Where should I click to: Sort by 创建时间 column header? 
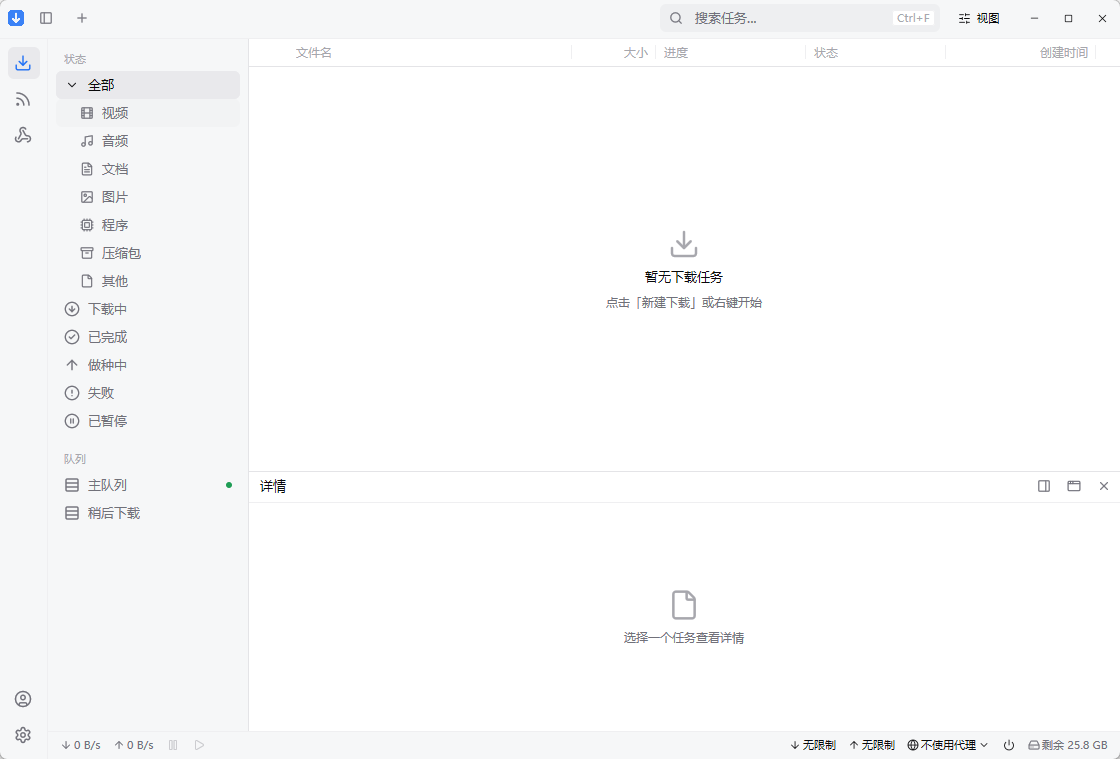1064,53
